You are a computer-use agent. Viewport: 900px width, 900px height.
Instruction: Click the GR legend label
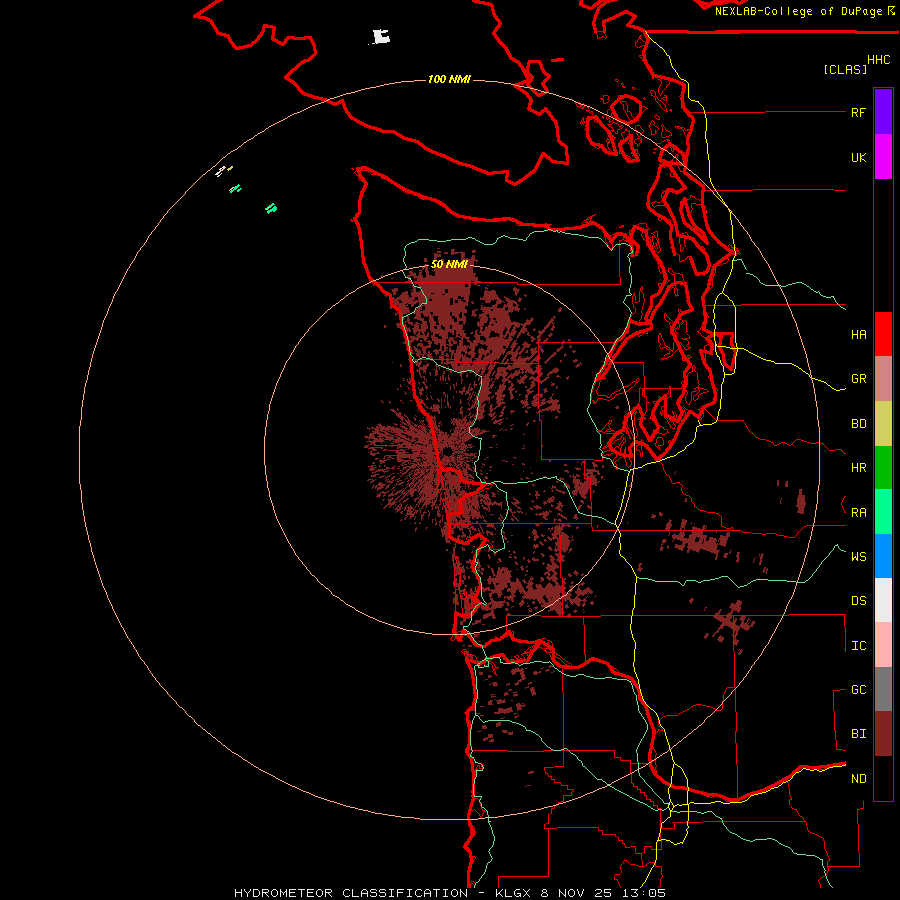(x=858, y=379)
